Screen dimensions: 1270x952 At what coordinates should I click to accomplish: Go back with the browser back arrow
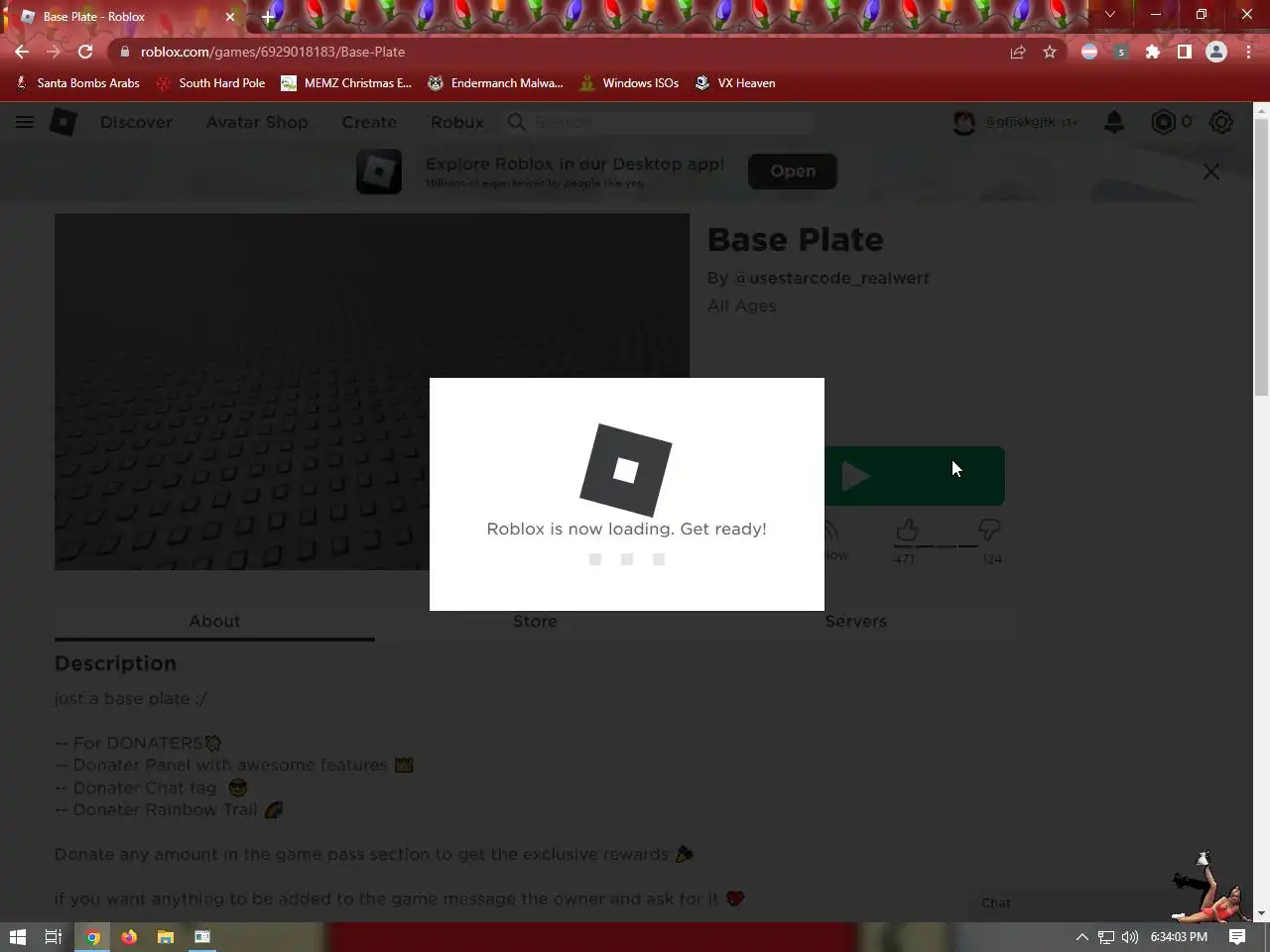click(22, 52)
